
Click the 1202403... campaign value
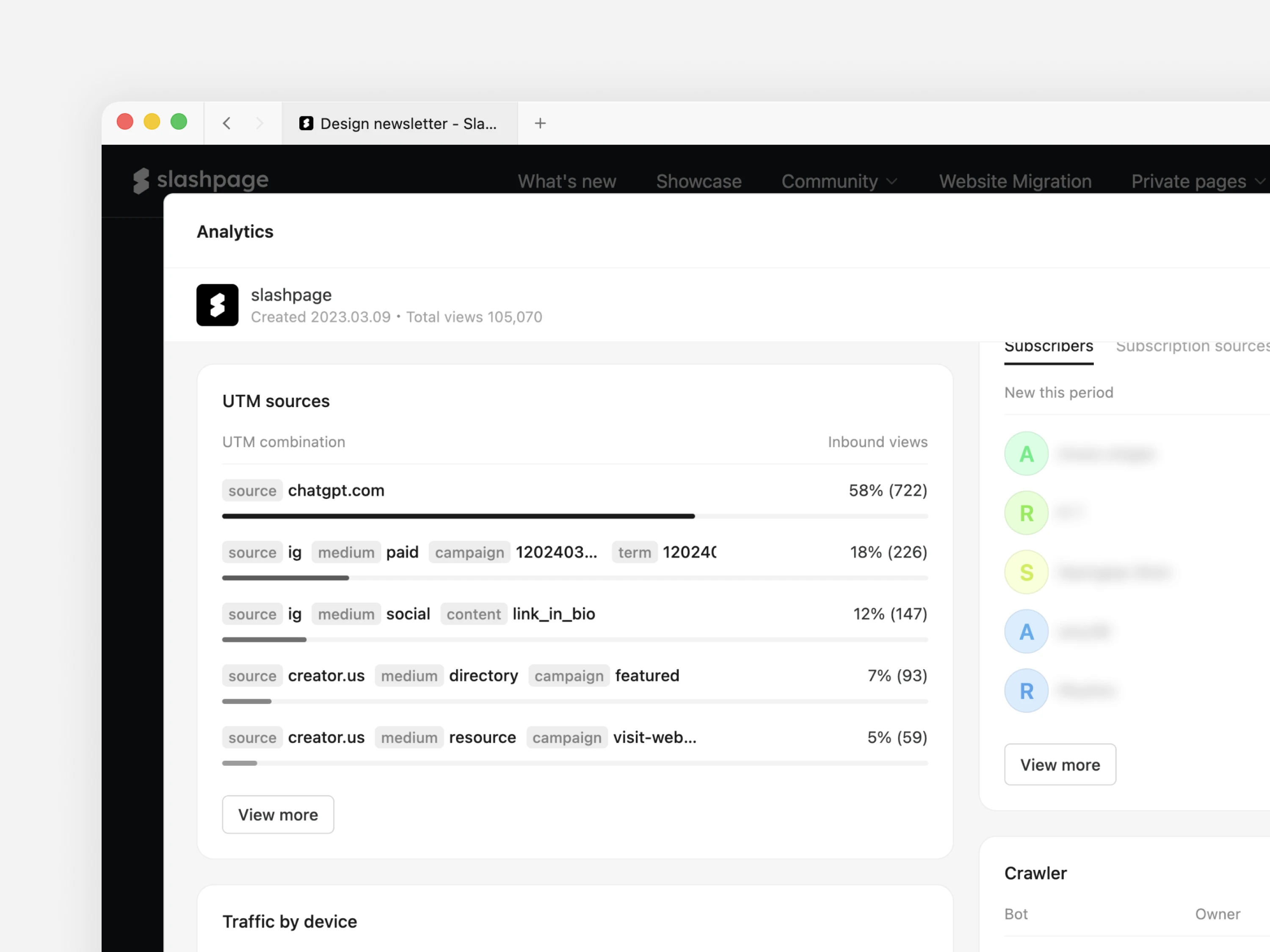coord(556,552)
